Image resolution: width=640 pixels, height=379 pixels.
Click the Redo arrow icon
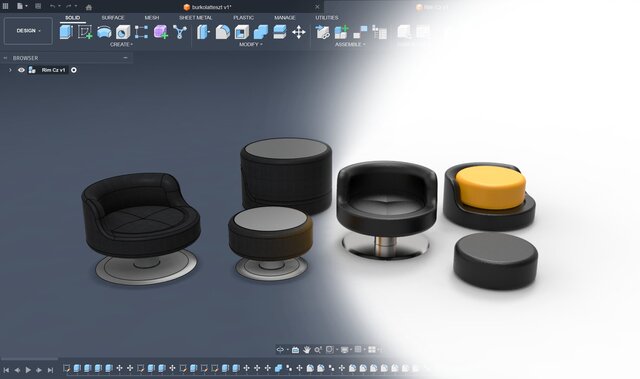point(69,7)
